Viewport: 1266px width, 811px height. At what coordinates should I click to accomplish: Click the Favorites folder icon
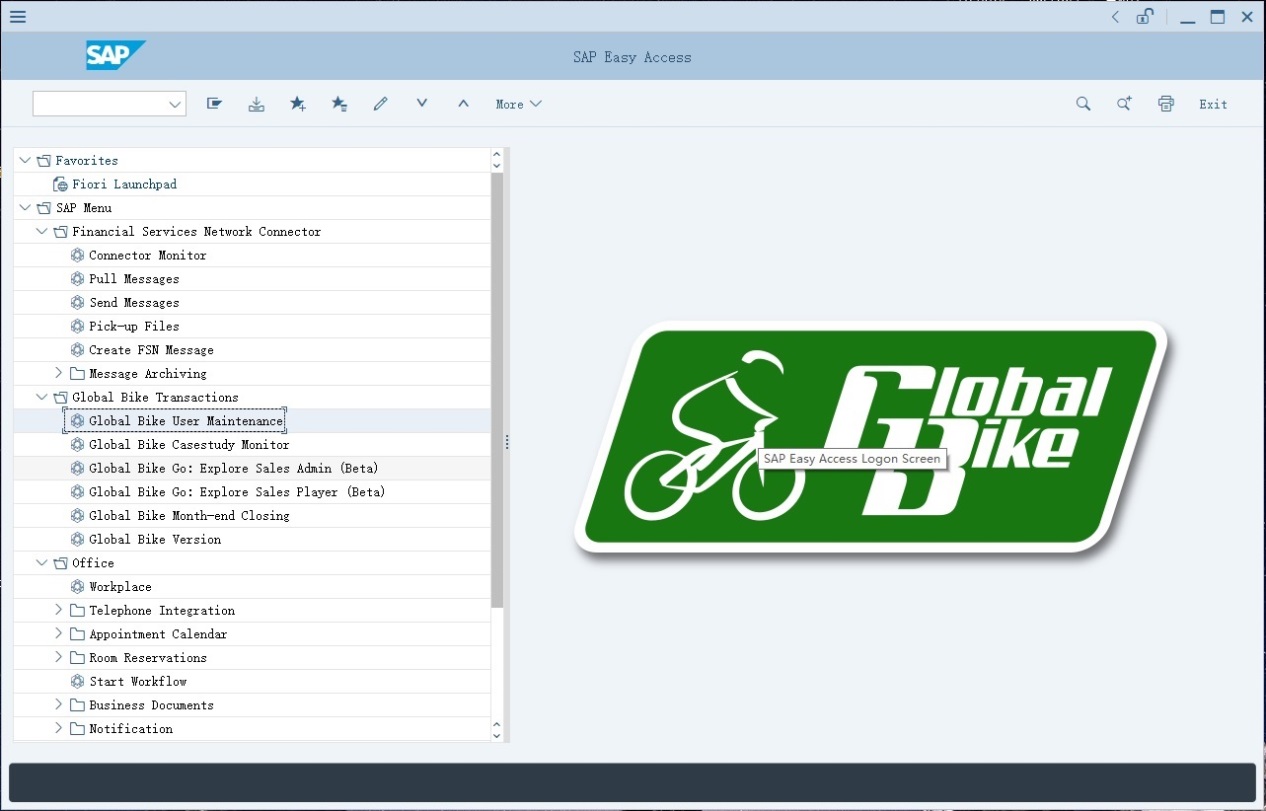(x=43, y=161)
